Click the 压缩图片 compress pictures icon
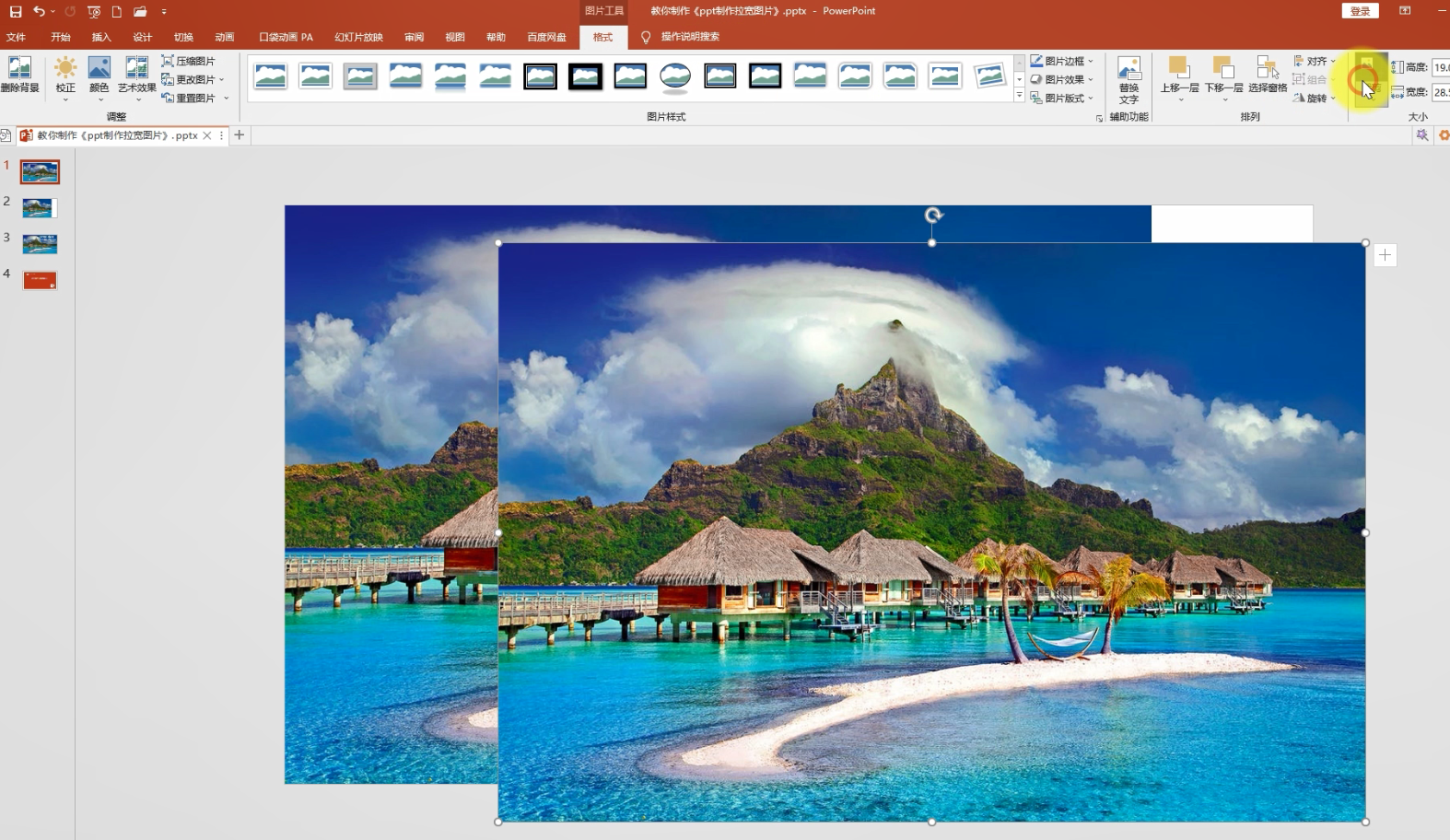This screenshot has width=1450, height=840. coord(189,61)
